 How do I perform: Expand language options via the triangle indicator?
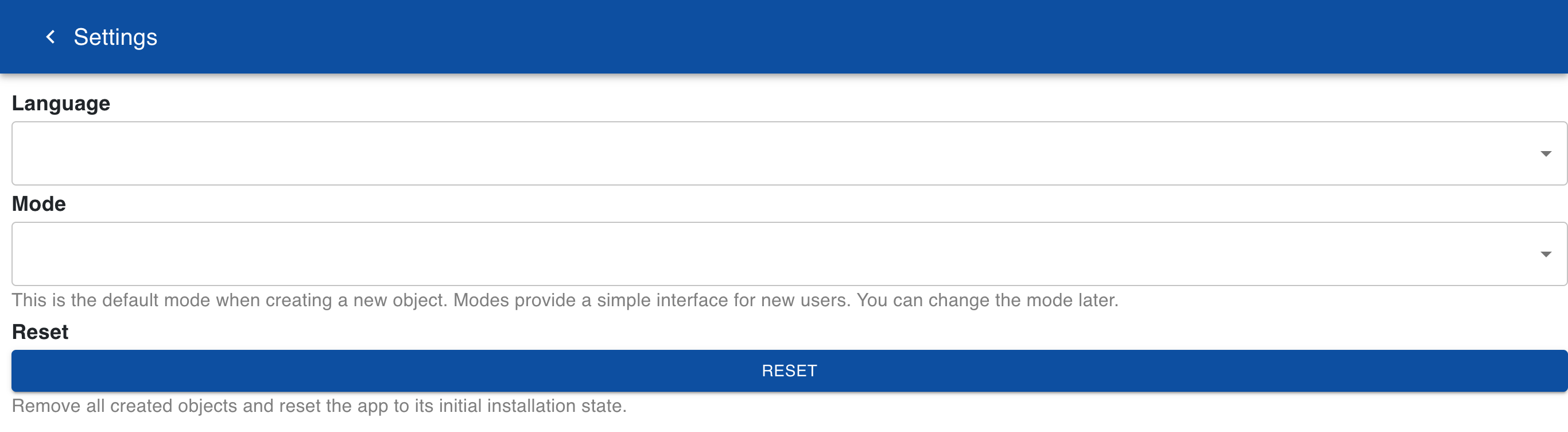point(1545,153)
